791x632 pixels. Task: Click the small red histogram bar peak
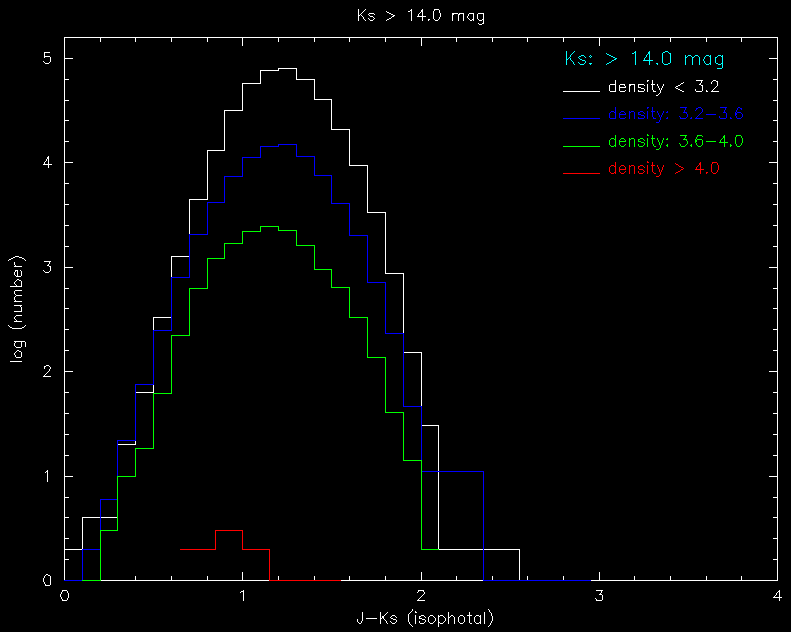229,530
